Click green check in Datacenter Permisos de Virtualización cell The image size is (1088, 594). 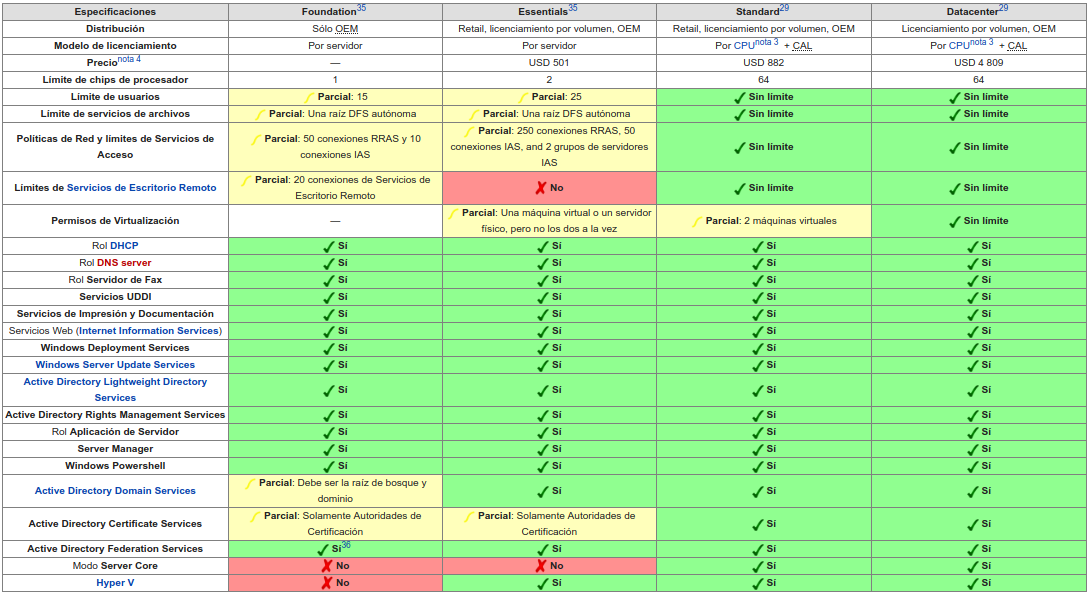click(x=955, y=221)
